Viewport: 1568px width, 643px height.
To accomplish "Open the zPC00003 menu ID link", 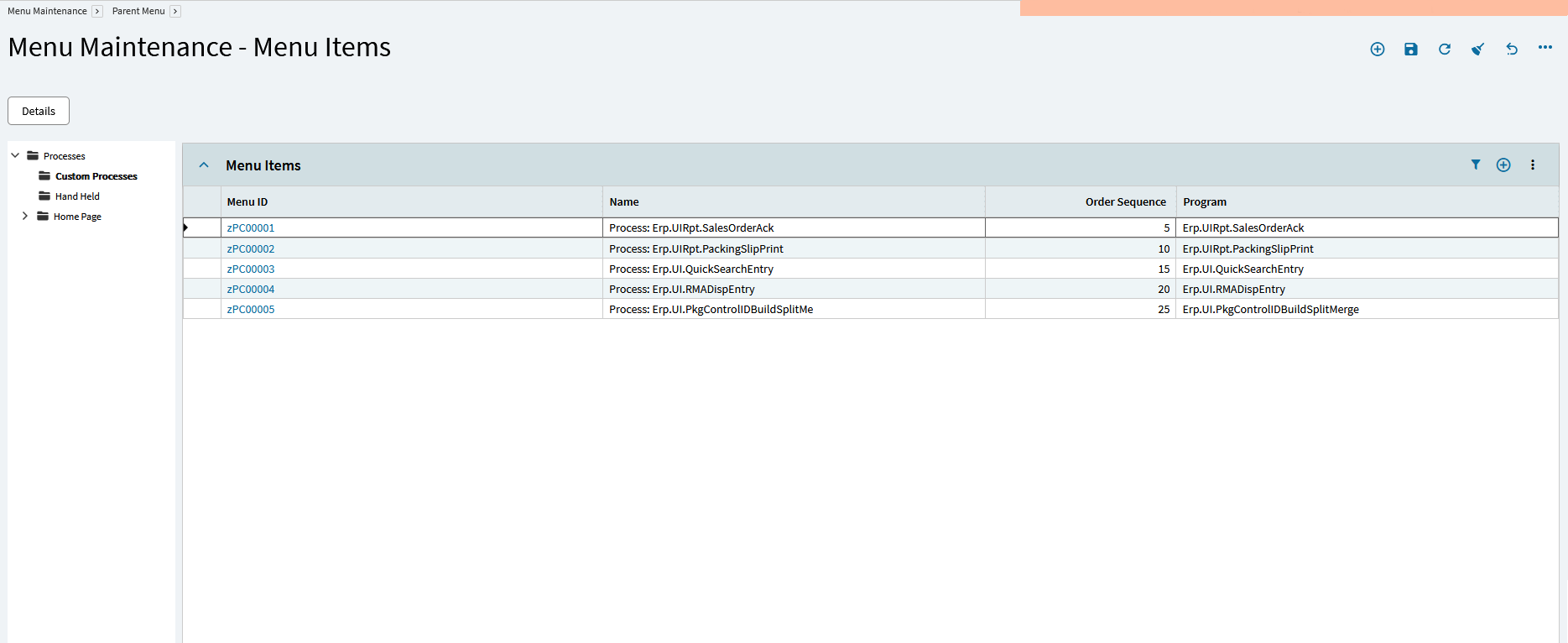I will [x=251, y=269].
